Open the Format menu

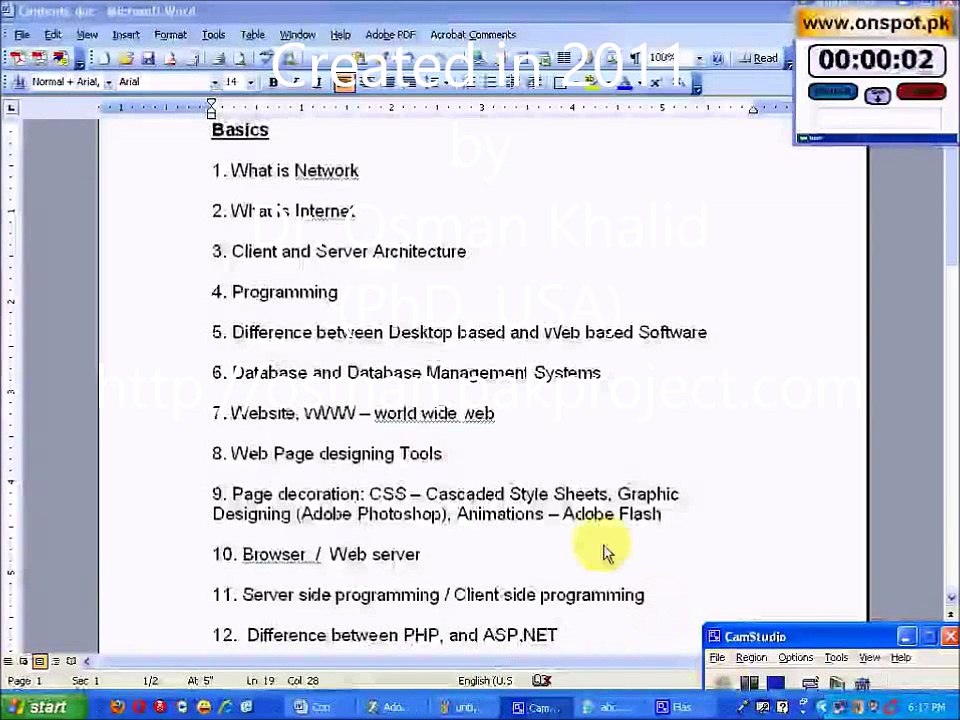click(x=170, y=35)
